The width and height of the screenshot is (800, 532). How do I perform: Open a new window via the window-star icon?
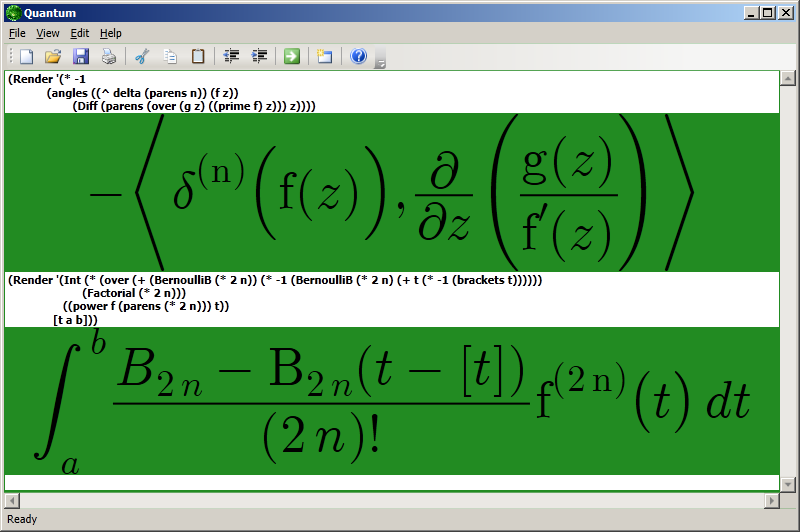(x=324, y=56)
